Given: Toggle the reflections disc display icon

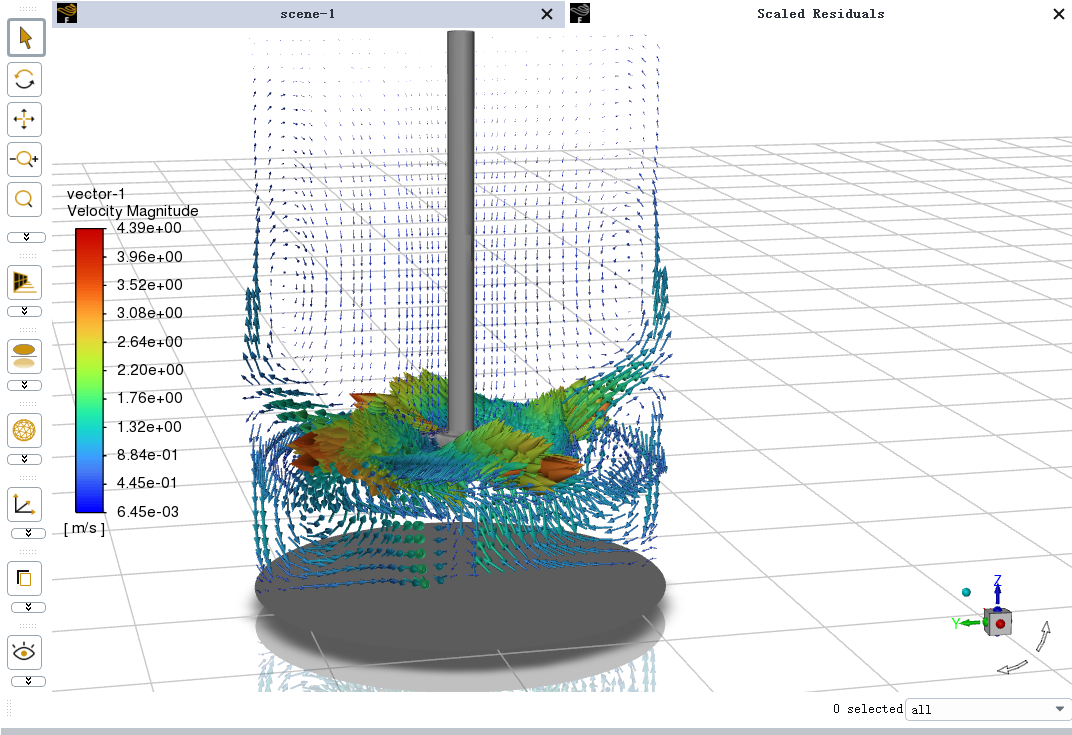Looking at the screenshot, I should tap(25, 356).
